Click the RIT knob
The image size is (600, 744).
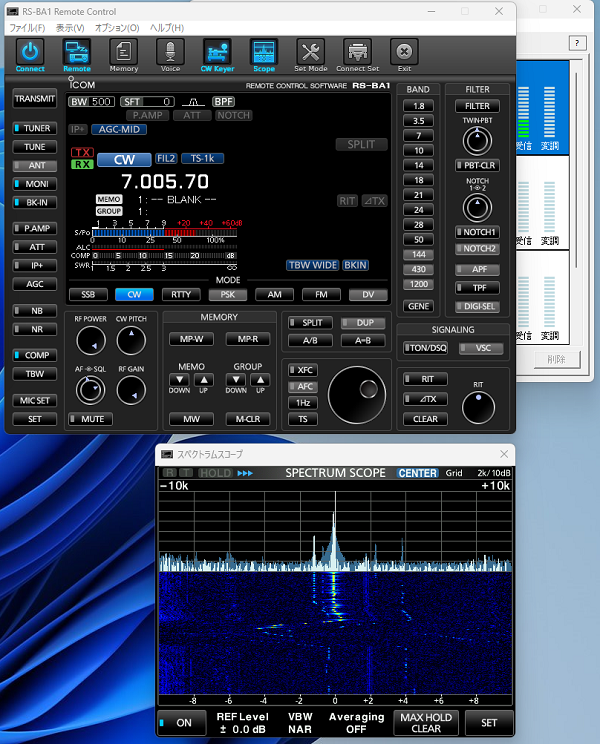pyautogui.click(x=478, y=408)
